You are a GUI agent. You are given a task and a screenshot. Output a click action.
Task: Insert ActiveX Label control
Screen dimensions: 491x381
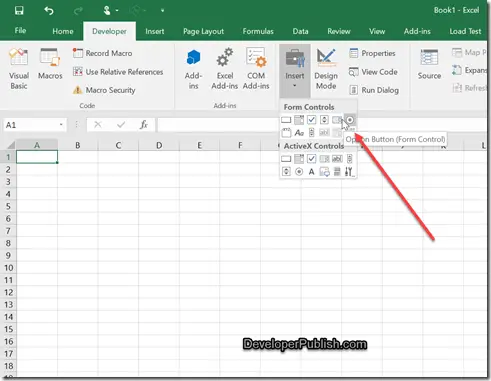(x=311, y=172)
